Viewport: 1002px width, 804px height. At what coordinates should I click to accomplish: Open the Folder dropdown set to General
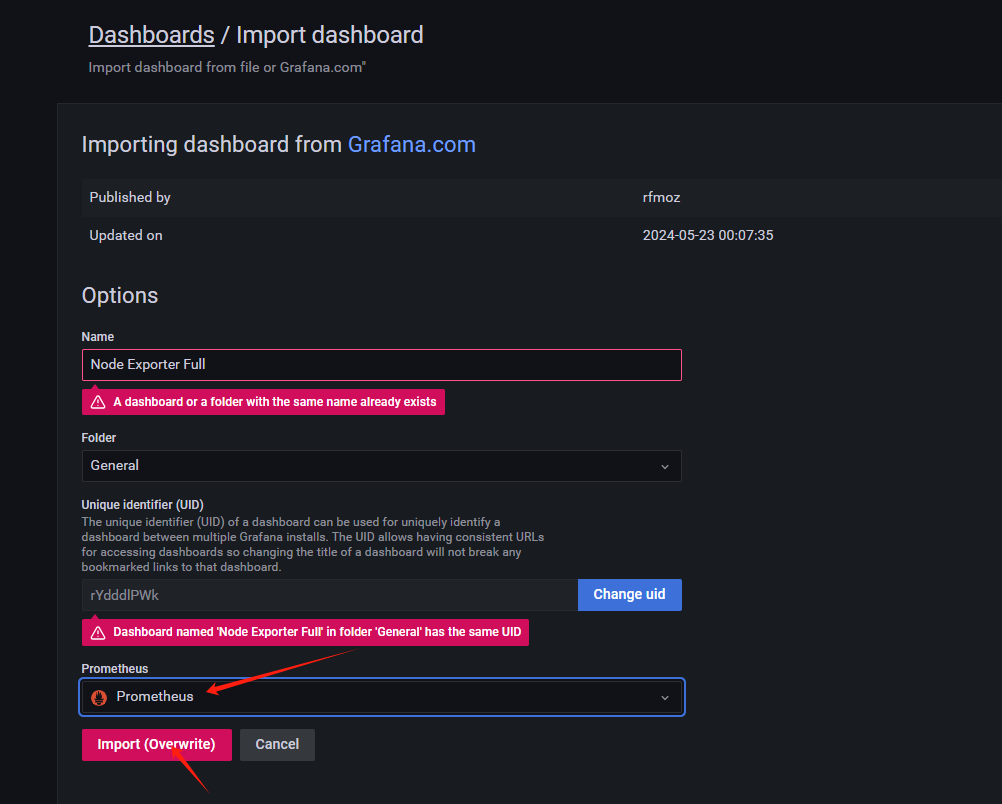click(x=382, y=466)
